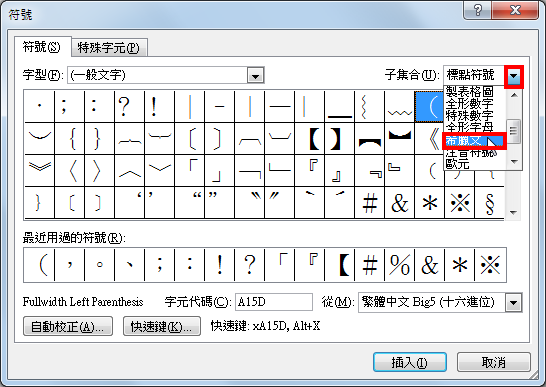Pick the wavy low line symbol cell
Image resolution: width=546 pixels, height=387 pixels.
pyautogui.click(x=399, y=106)
